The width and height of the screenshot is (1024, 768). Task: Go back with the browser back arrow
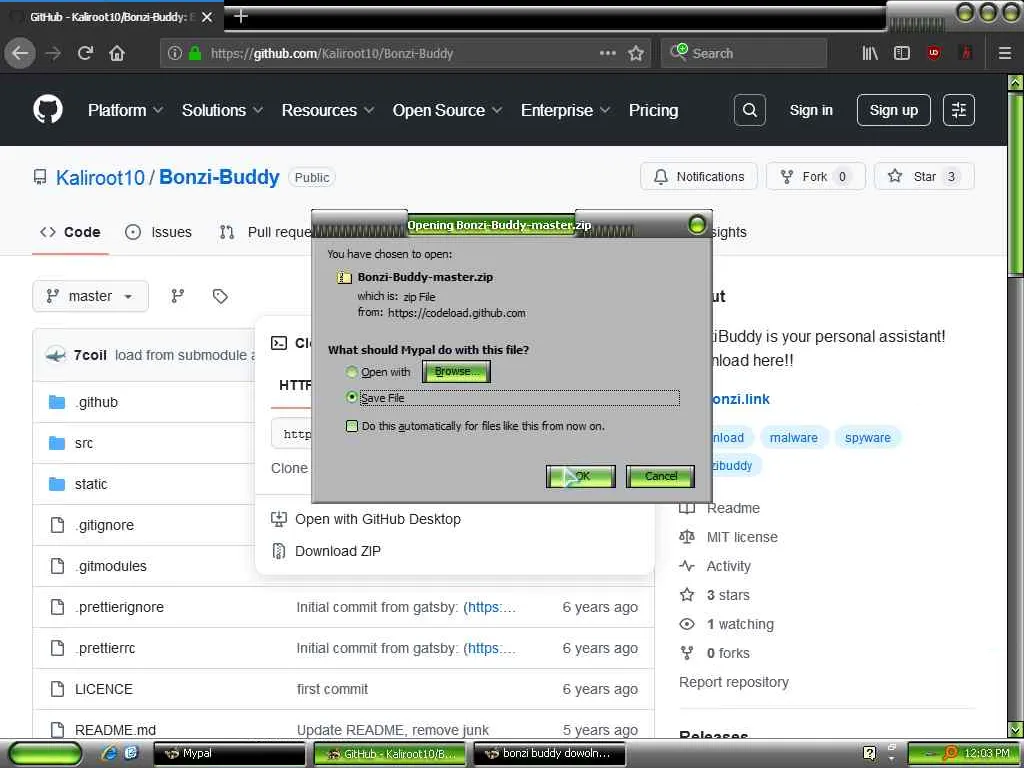click(x=20, y=53)
